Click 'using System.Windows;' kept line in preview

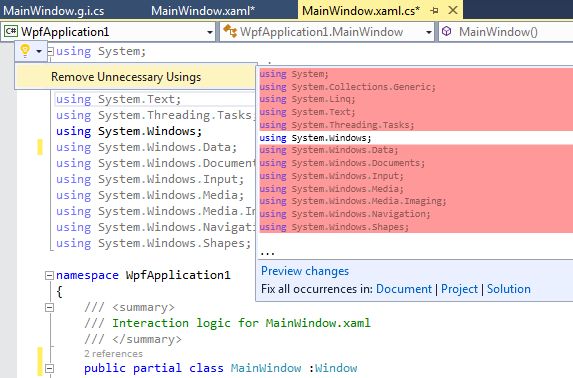pos(315,138)
